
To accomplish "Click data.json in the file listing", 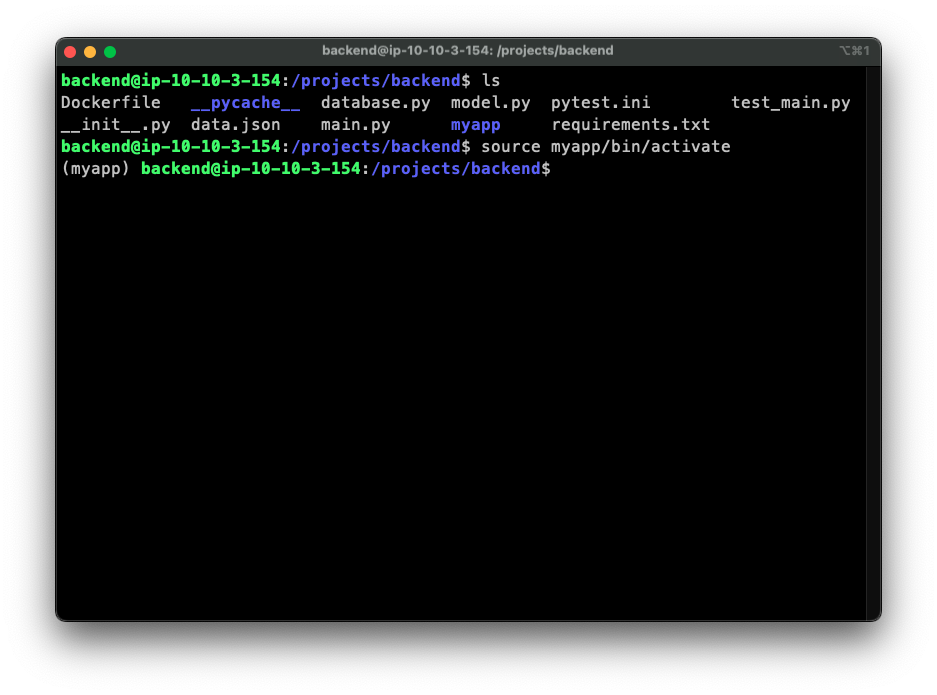I will coord(235,125).
